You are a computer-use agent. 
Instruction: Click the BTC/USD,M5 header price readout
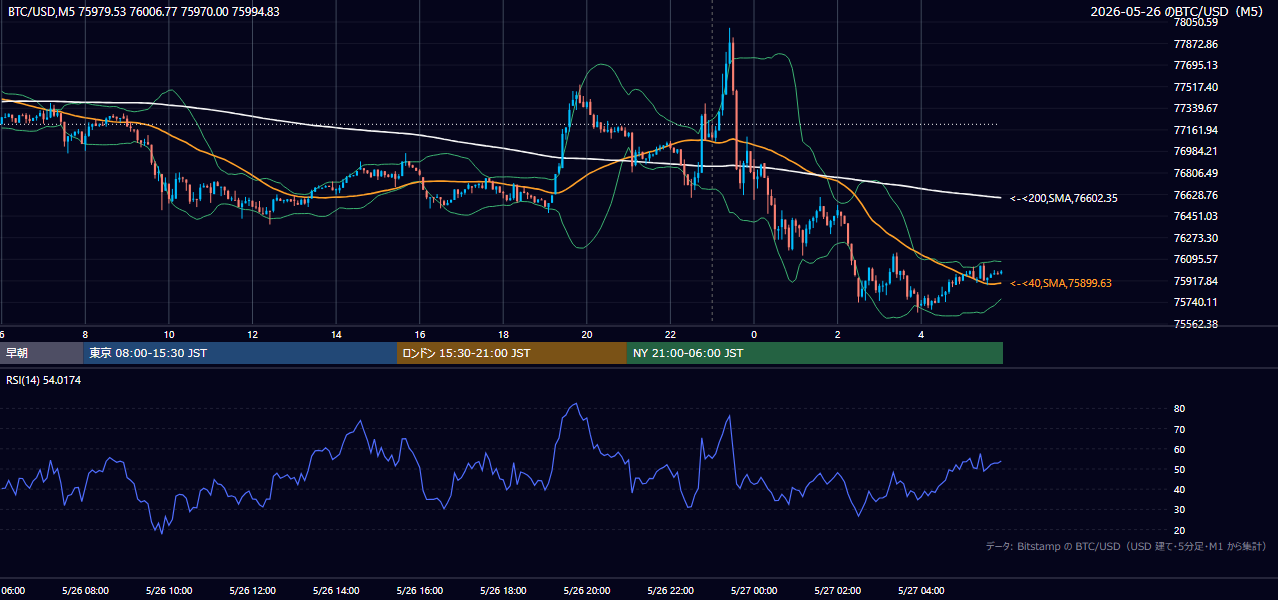point(144,11)
